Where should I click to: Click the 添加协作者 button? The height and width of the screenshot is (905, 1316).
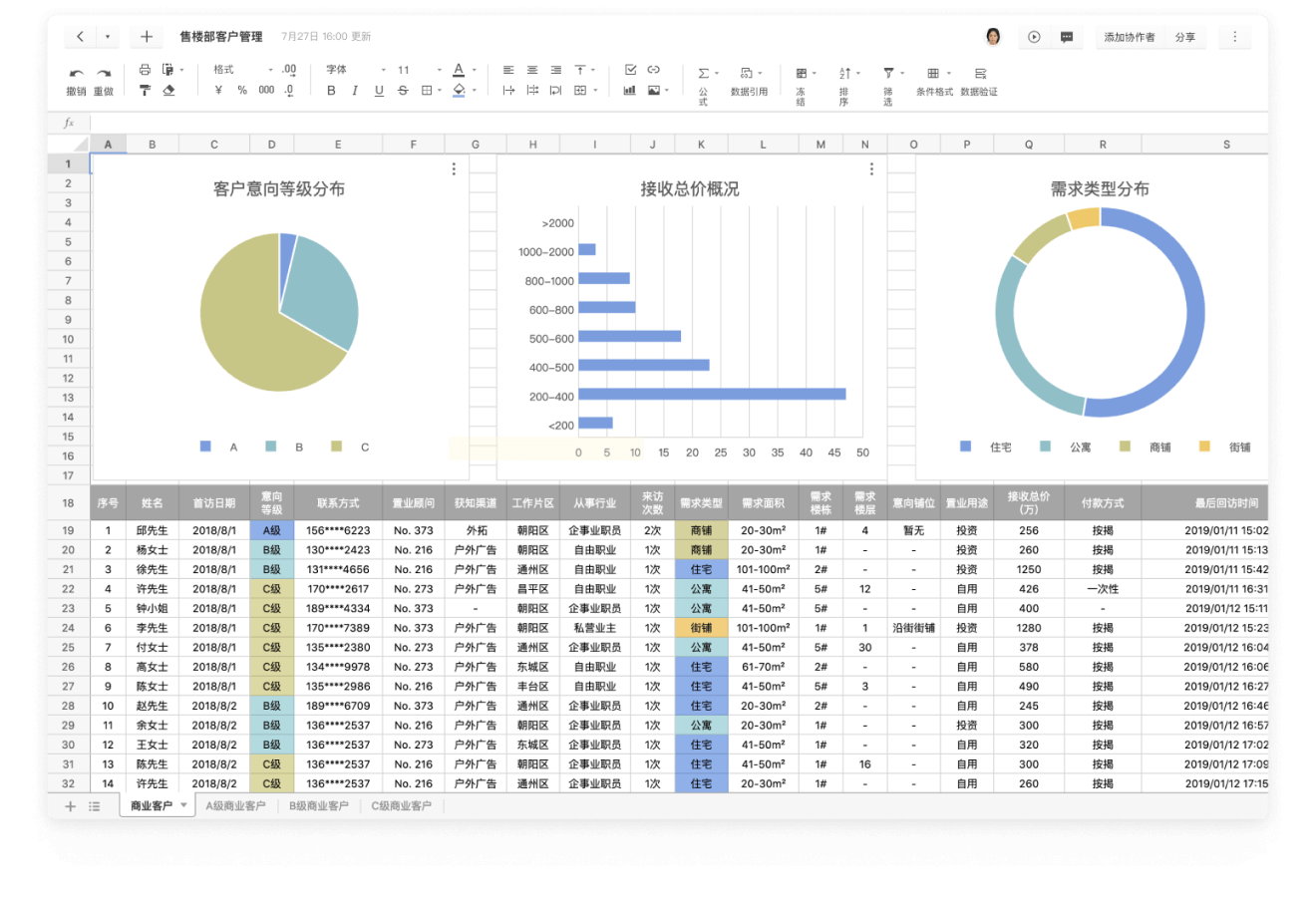1130,37
